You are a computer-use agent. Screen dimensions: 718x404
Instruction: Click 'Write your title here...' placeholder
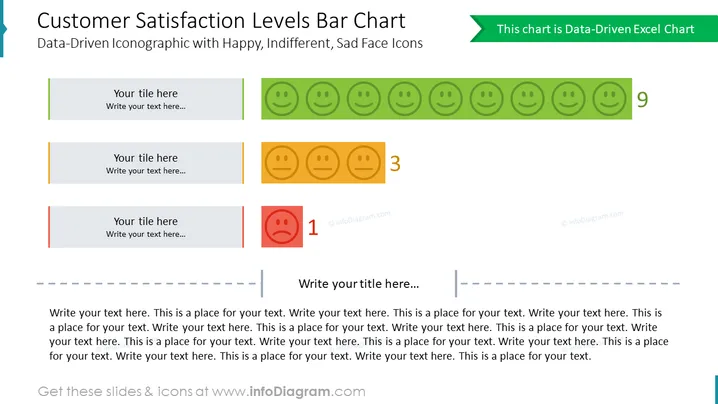click(x=359, y=284)
